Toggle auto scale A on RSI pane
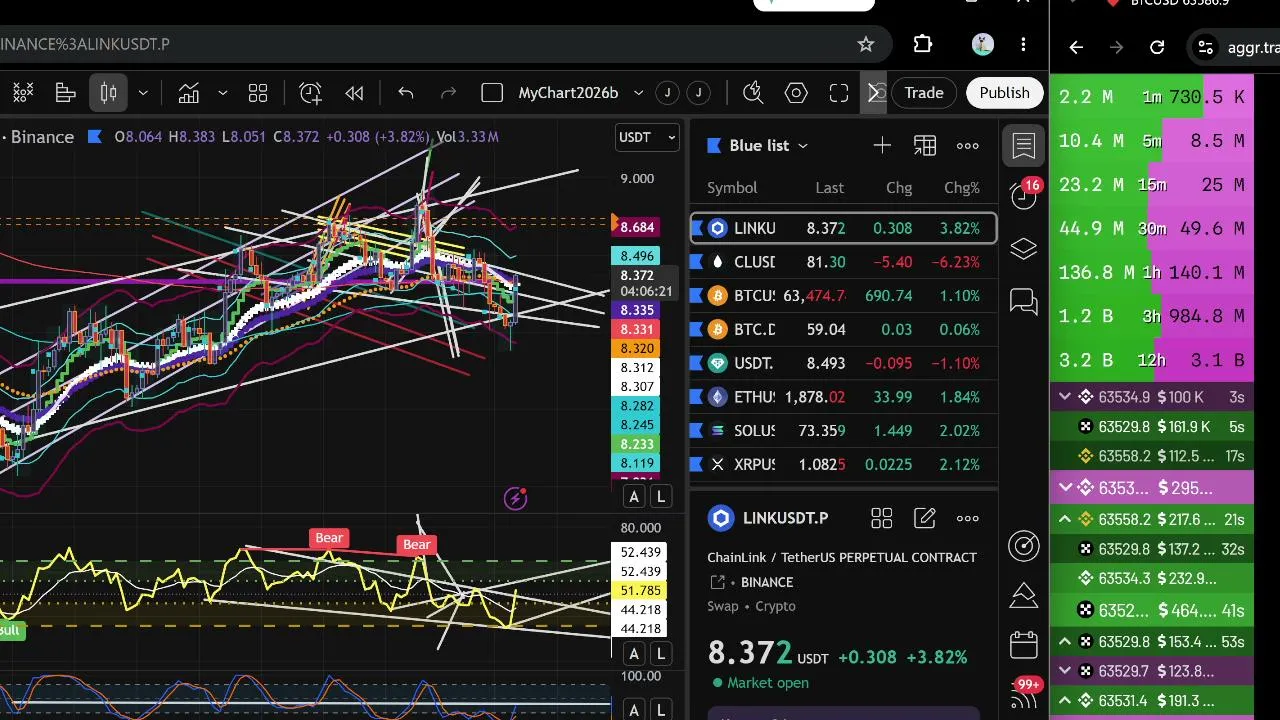1280x720 pixels. click(x=634, y=654)
